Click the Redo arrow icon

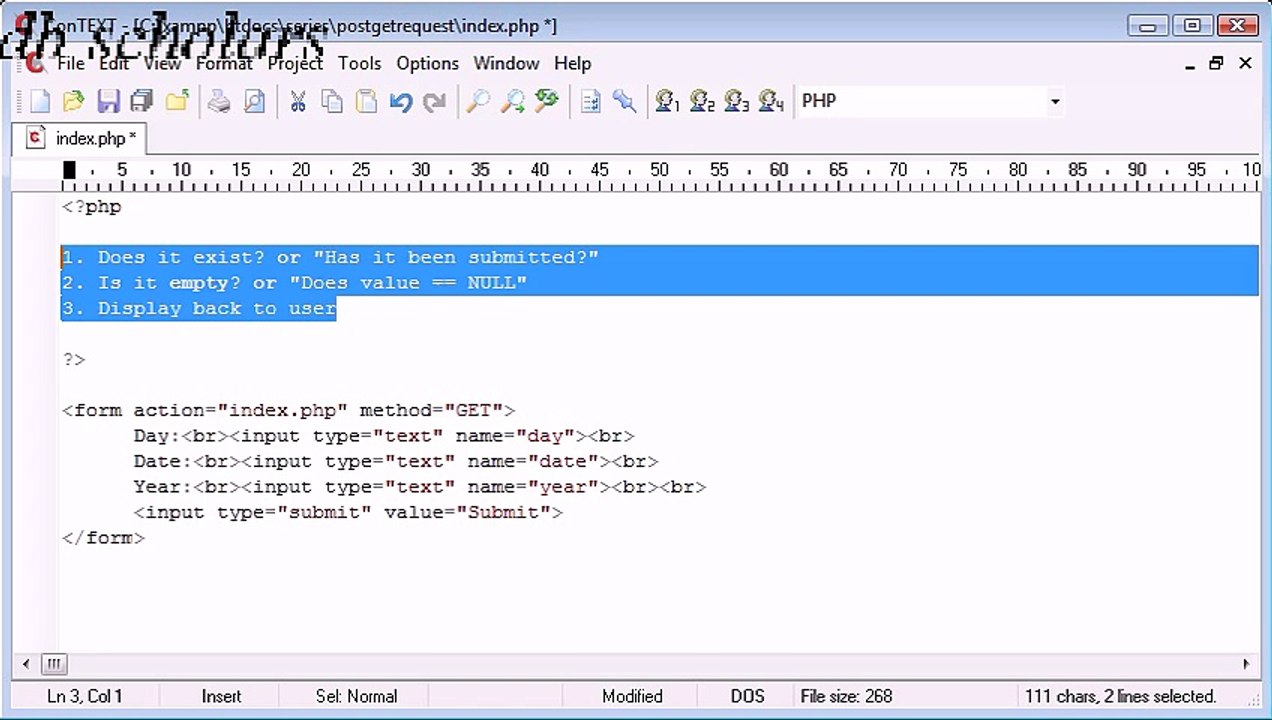[435, 101]
